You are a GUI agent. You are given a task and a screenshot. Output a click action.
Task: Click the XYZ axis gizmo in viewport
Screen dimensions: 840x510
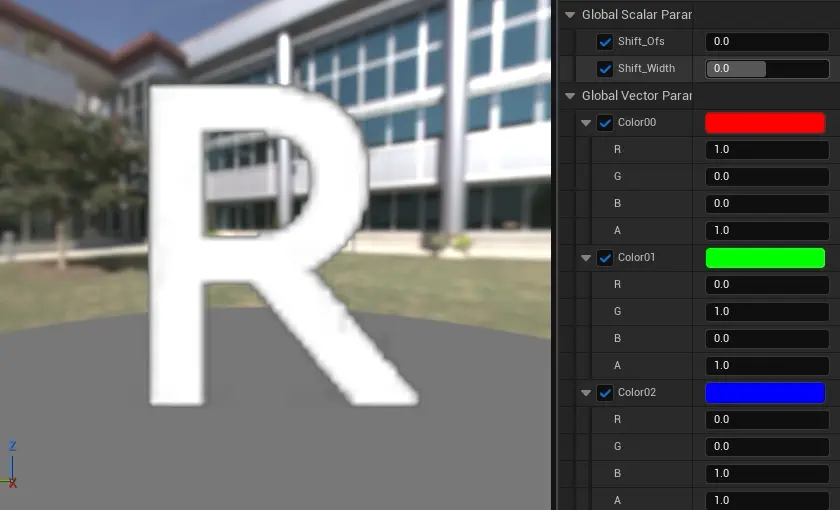coord(13,465)
